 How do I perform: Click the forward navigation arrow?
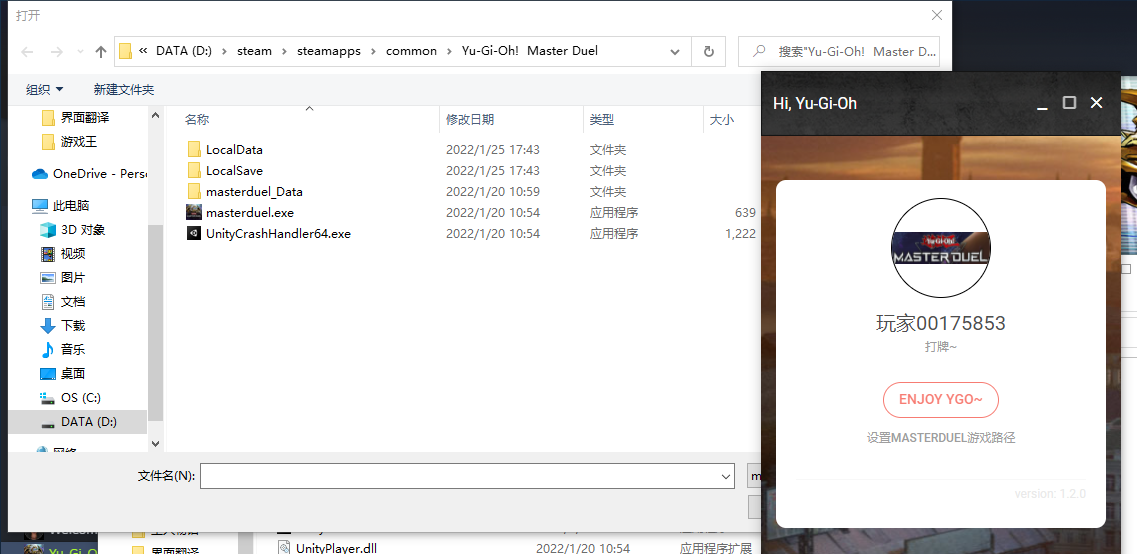click(x=57, y=51)
